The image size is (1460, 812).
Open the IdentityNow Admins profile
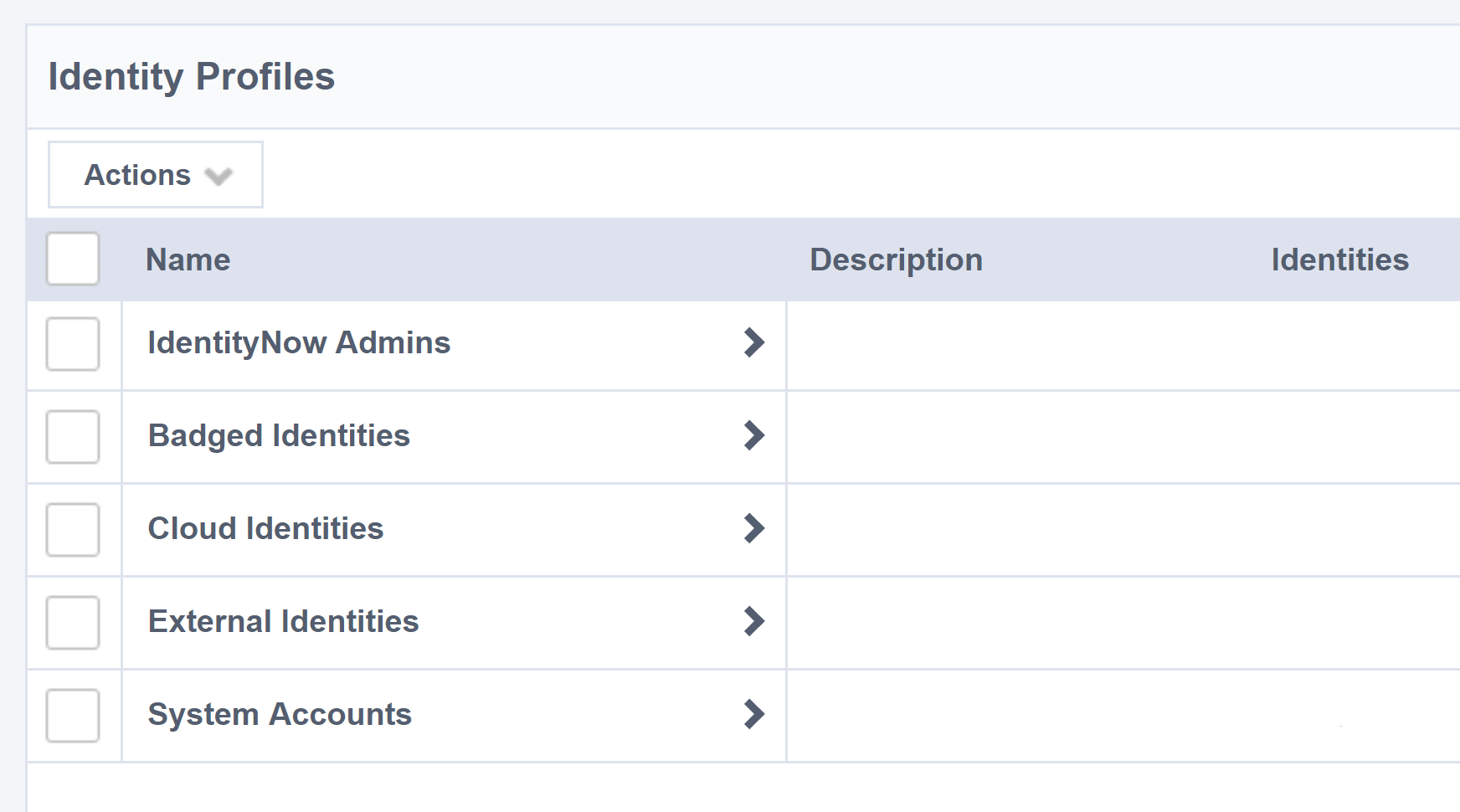click(x=299, y=342)
